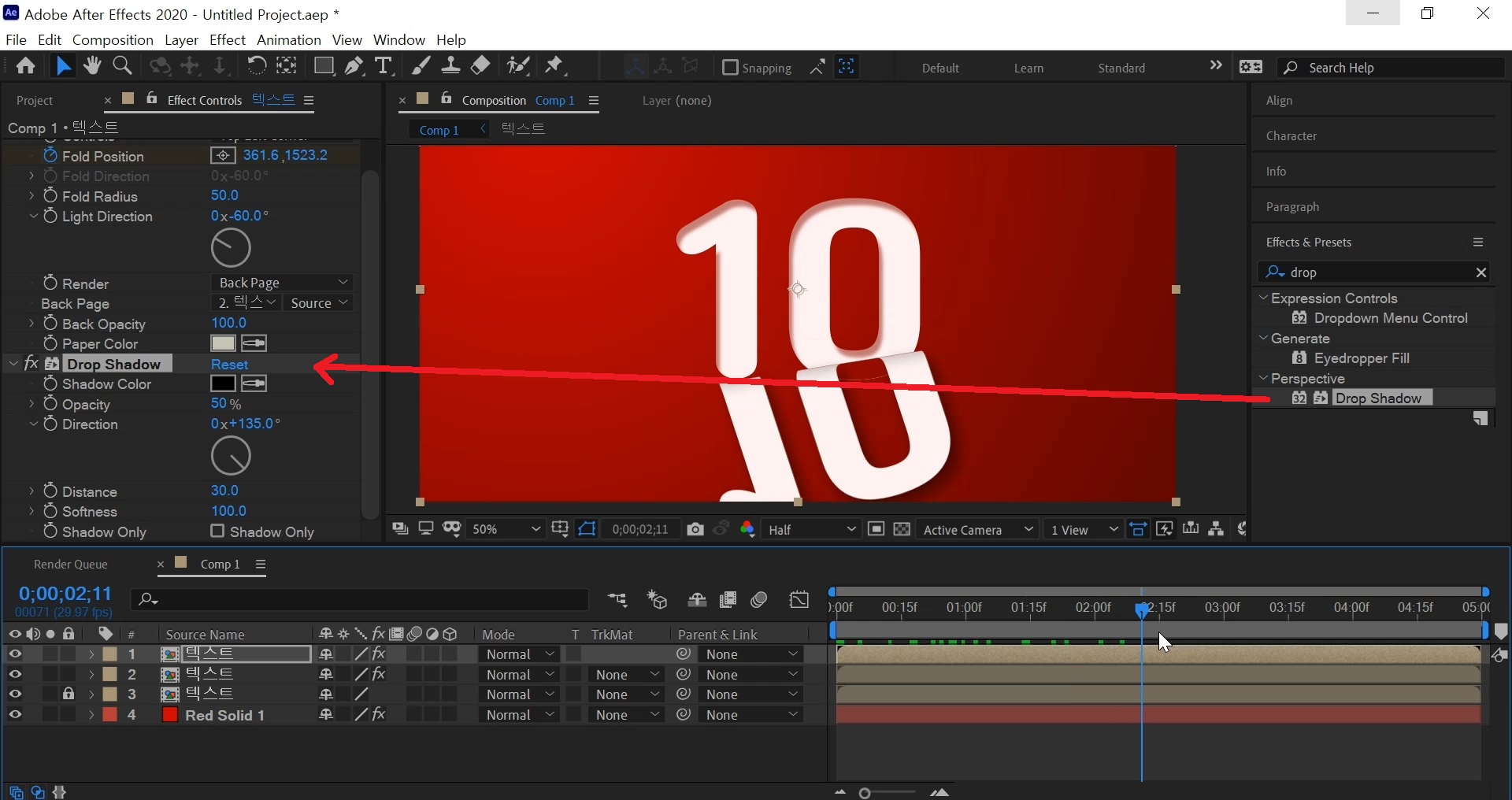The width and height of the screenshot is (1512, 800).
Task: Select the Pen tool
Action: [354, 66]
